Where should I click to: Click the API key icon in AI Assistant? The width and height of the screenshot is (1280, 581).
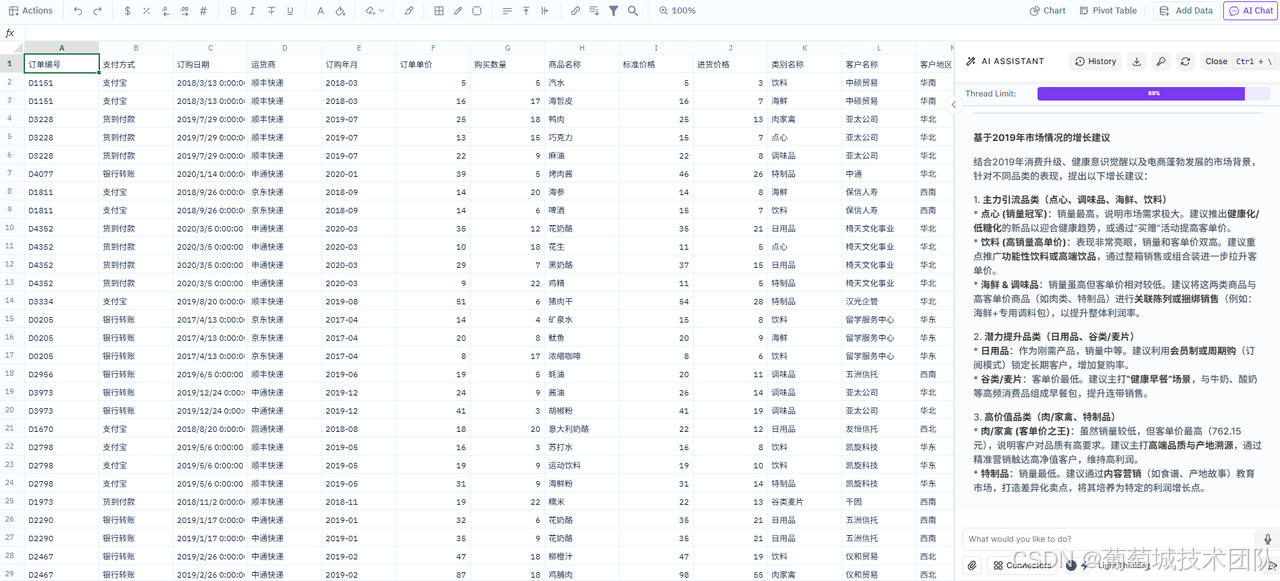1161,61
